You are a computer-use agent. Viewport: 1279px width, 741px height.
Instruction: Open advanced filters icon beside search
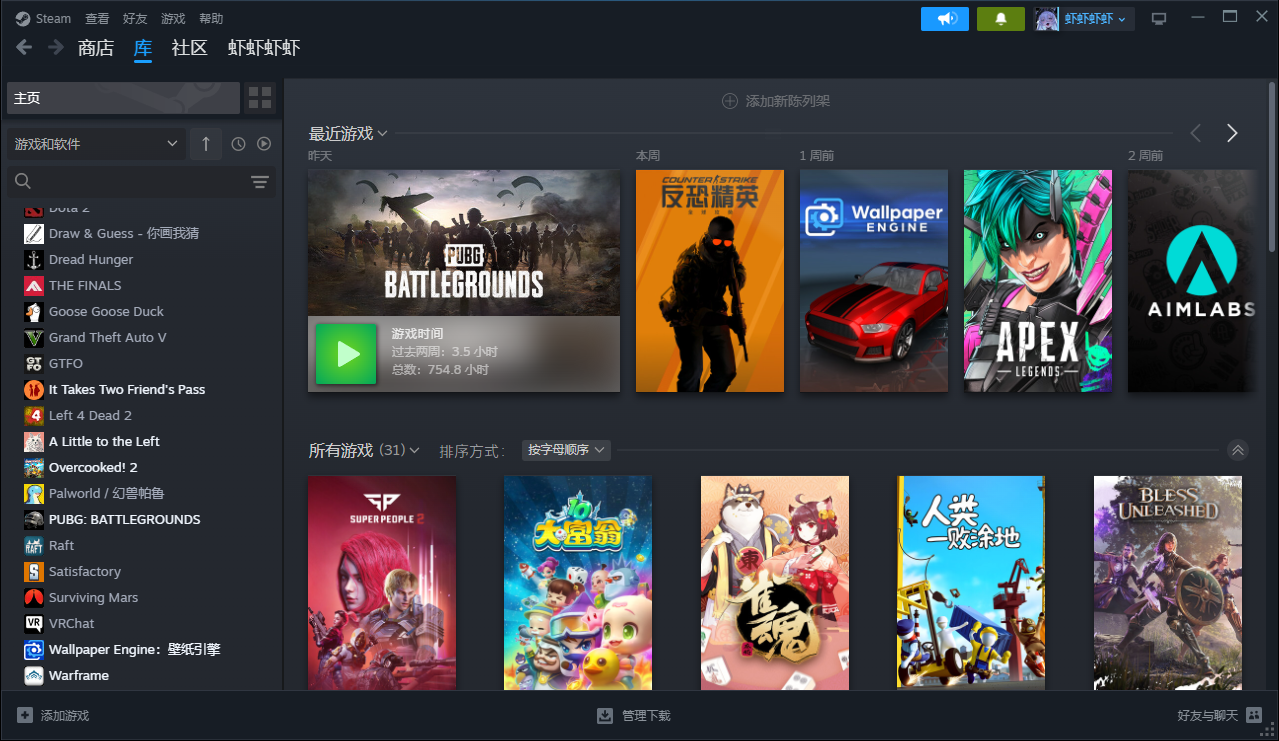click(260, 181)
